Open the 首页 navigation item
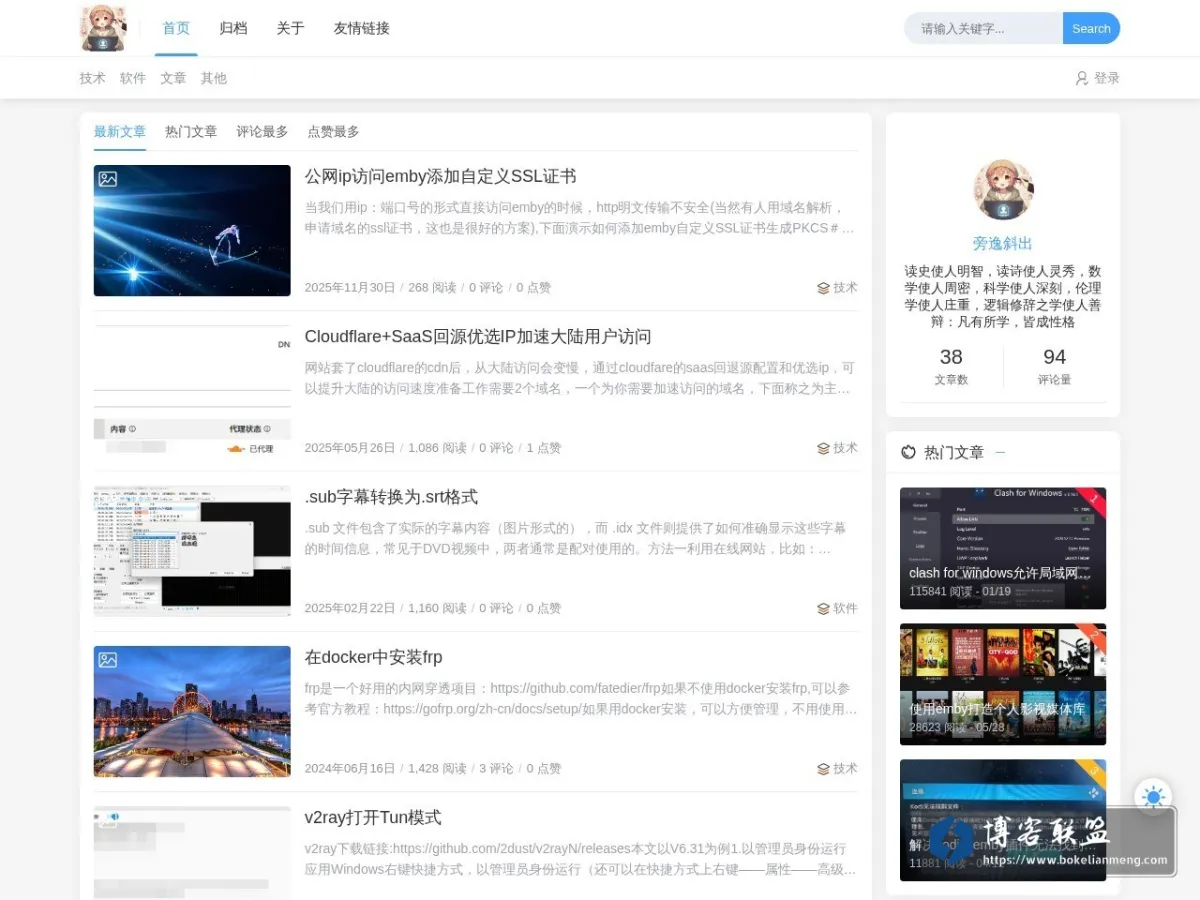 click(x=176, y=28)
